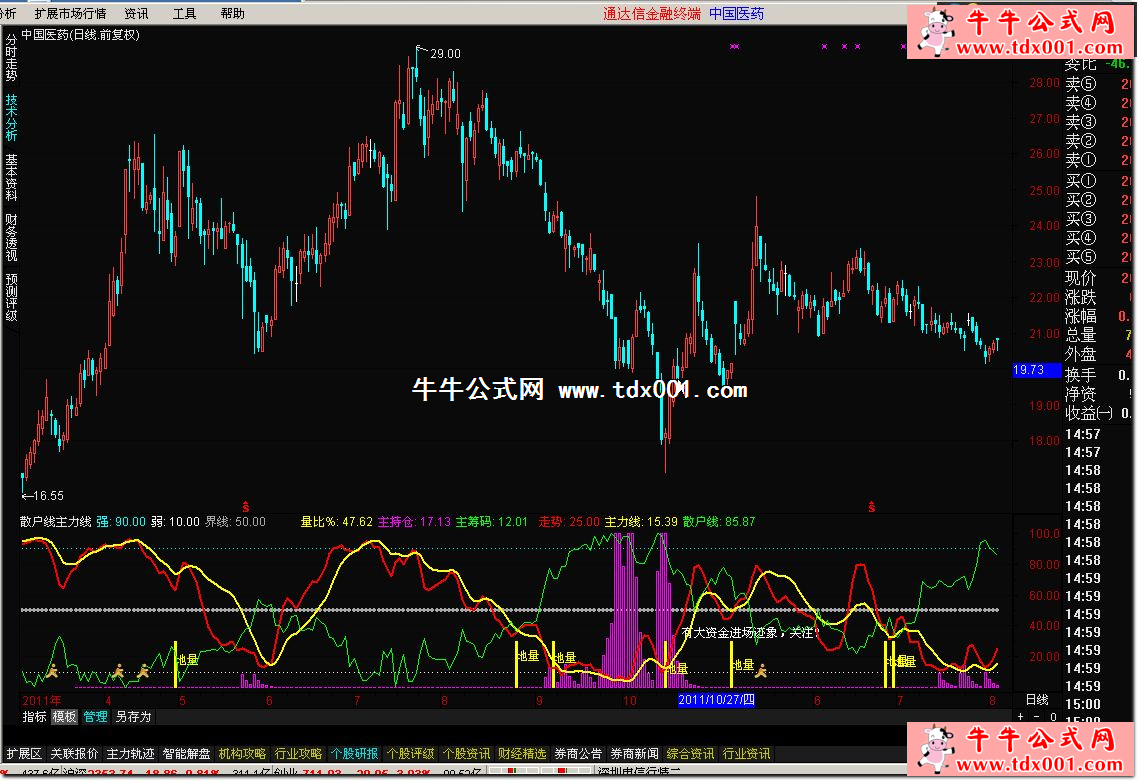Open the 财务透视 side tab
The image size is (1139, 781).
[11, 238]
